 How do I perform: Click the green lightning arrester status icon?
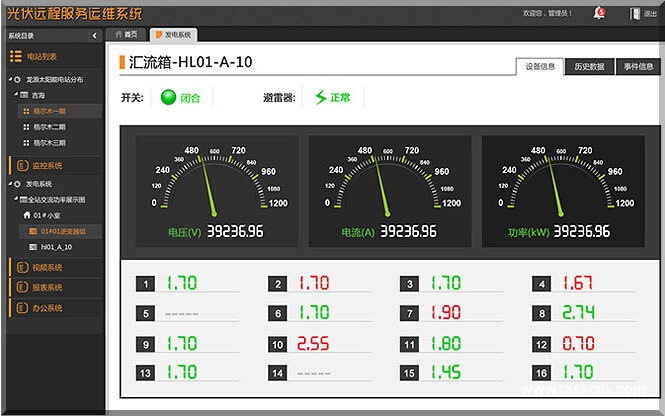pyautogui.click(x=320, y=98)
